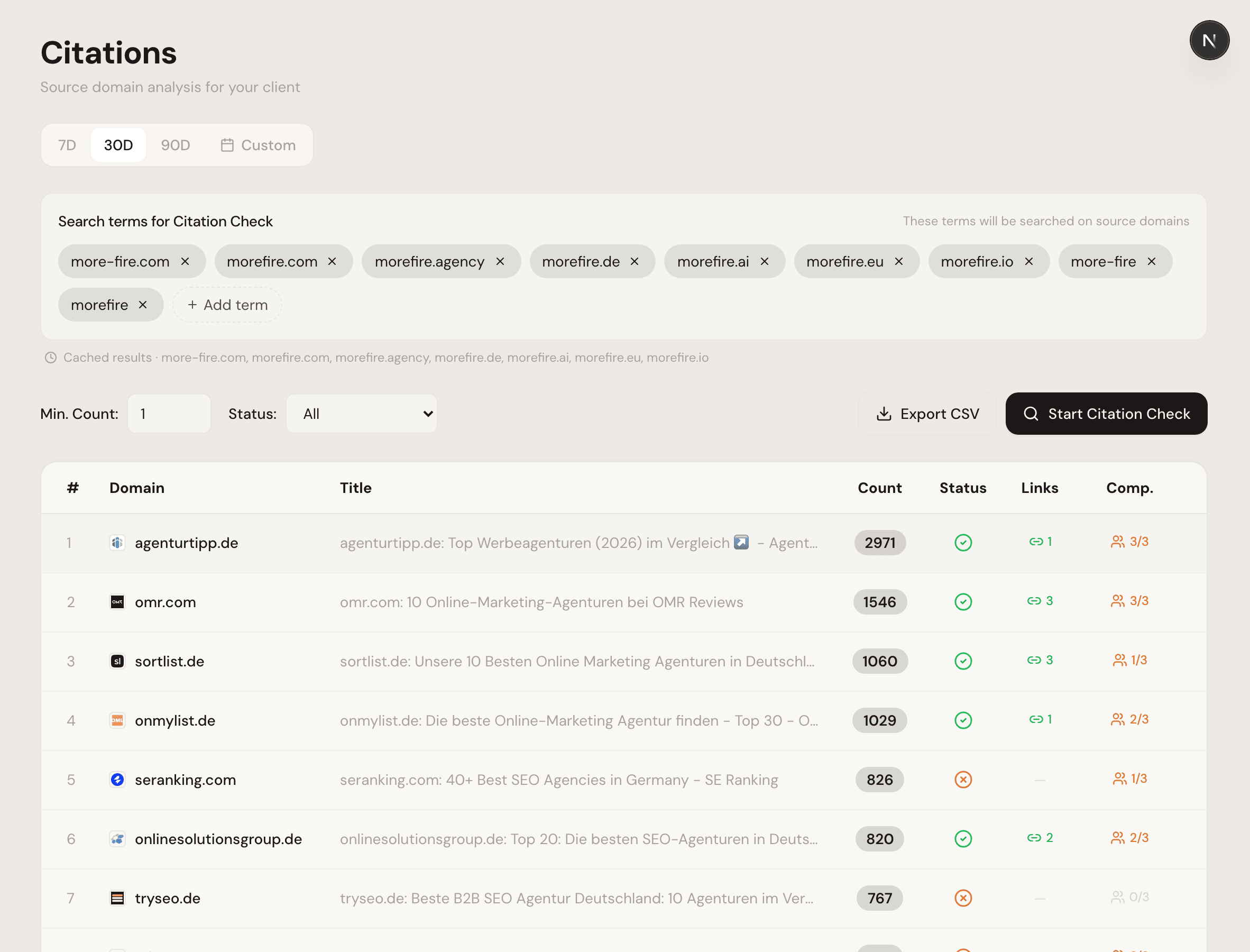Click the Status column header
Image resolution: width=1250 pixels, height=952 pixels.
point(963,488)
